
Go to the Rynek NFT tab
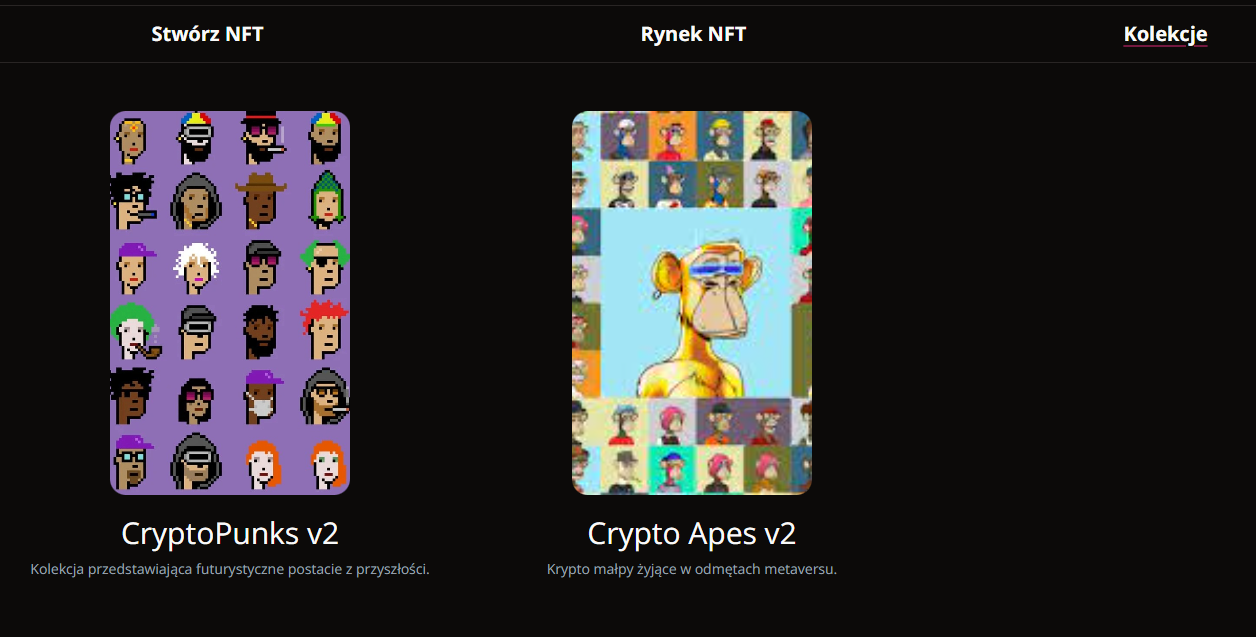tap(693, 34)
